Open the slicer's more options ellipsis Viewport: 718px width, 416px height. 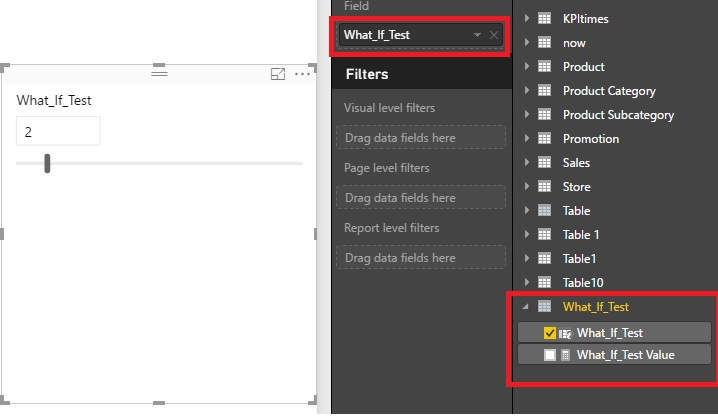[x=302, y=74]
